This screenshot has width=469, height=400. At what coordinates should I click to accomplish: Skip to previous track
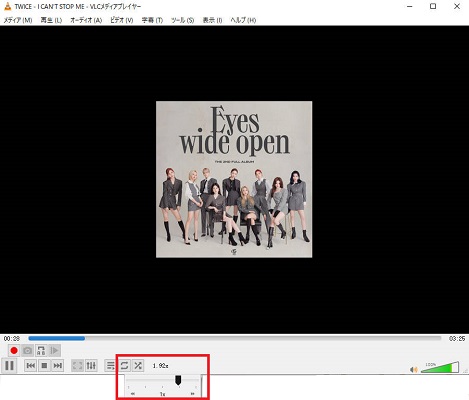tap(31, 366)
